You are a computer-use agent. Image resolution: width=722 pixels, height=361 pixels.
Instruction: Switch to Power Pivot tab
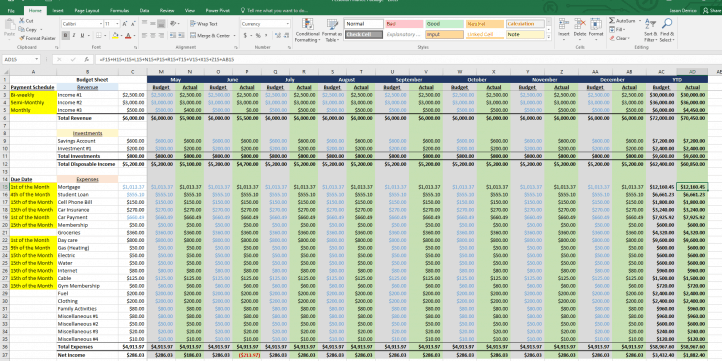(x=217, y=10)
